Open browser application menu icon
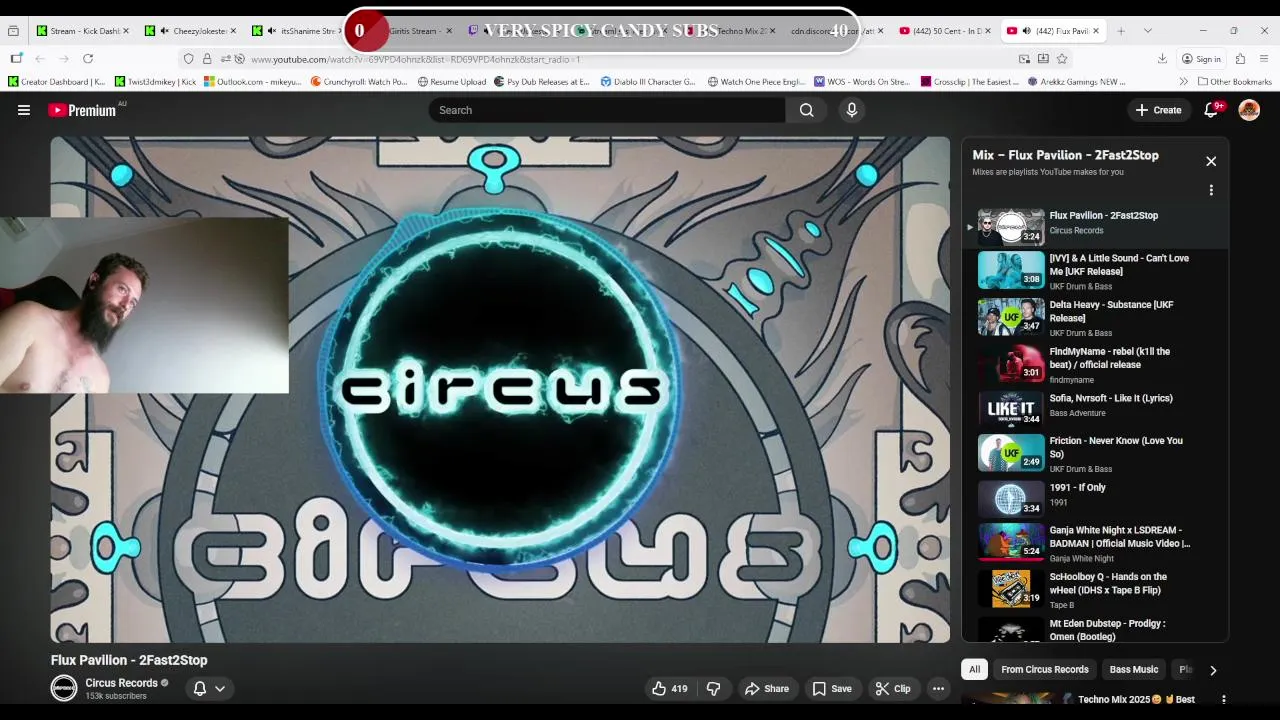The width and height of the screenshot is (1280, 720). coord(1264,59)
